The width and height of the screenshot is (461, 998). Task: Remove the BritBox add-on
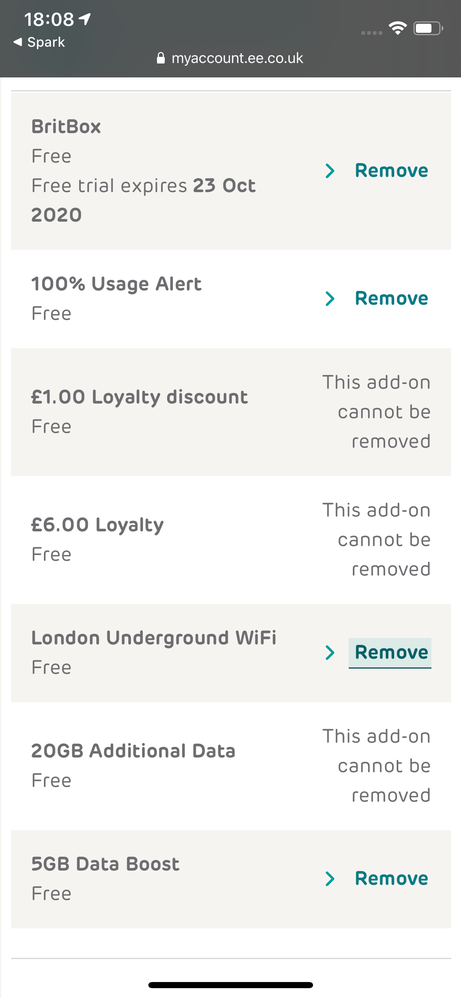[x=391, y=171]
